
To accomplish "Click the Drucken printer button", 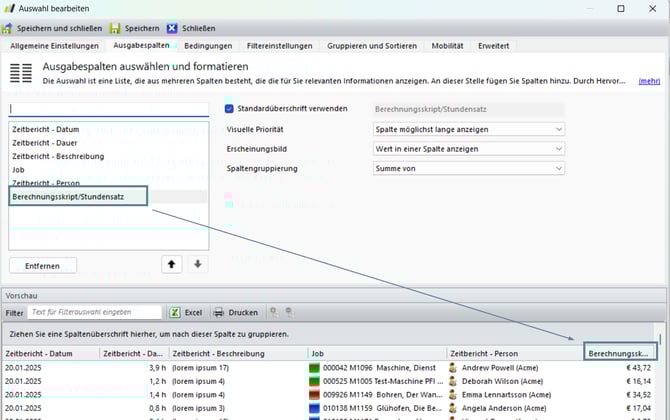I will (x=236, y=312).
